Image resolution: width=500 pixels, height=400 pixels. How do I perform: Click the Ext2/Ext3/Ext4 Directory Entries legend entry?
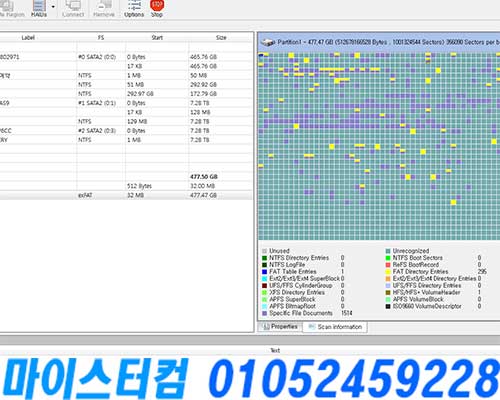click(x=434, y=278)
